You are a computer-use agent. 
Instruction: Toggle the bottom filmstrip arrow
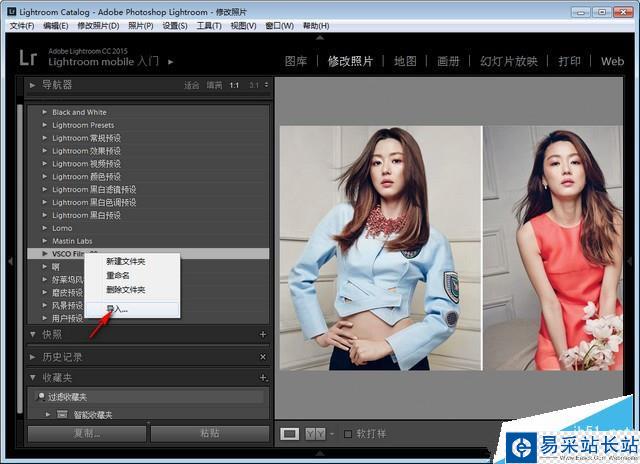(320, 453)
